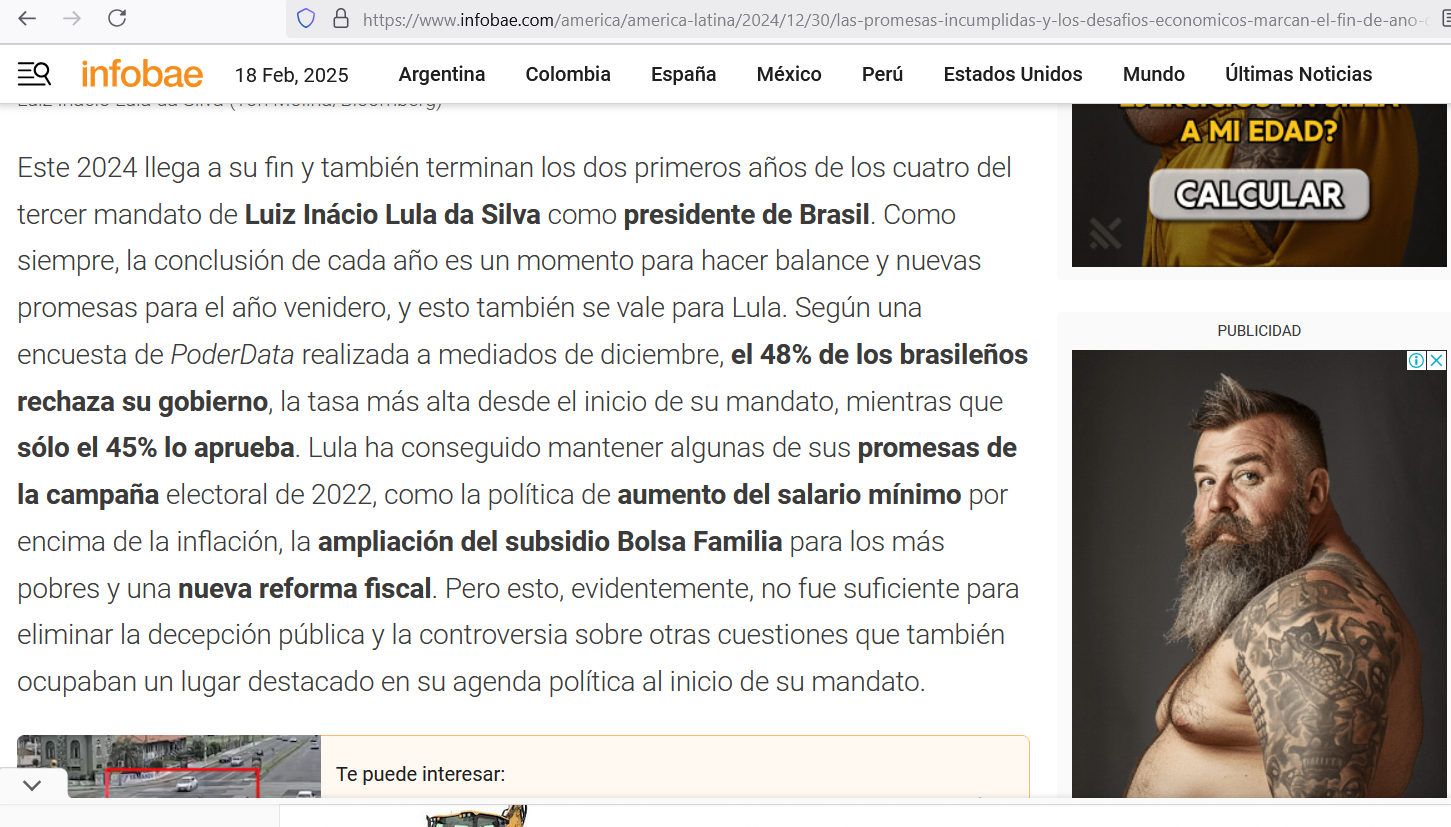Click the site security padlock icon
Image resolution: width=1451 pixels, height=827 pixels.
pos(341,18)
